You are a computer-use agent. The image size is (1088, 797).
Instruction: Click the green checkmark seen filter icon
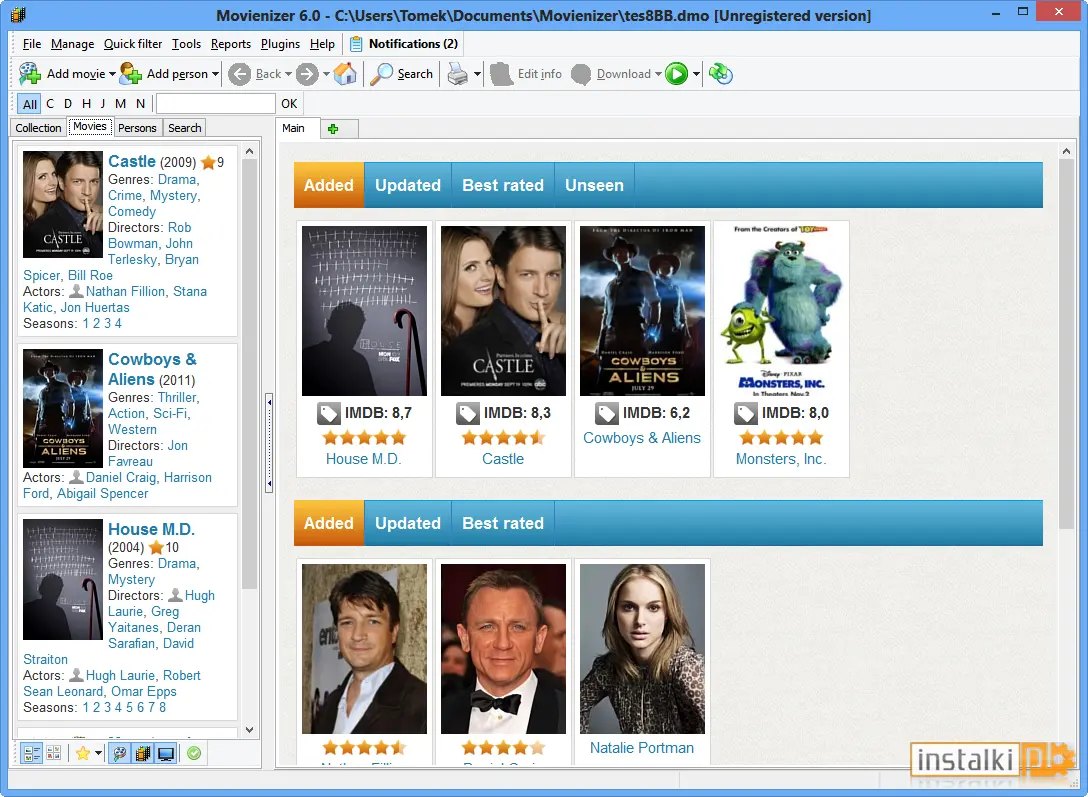[x=194, y=753]
